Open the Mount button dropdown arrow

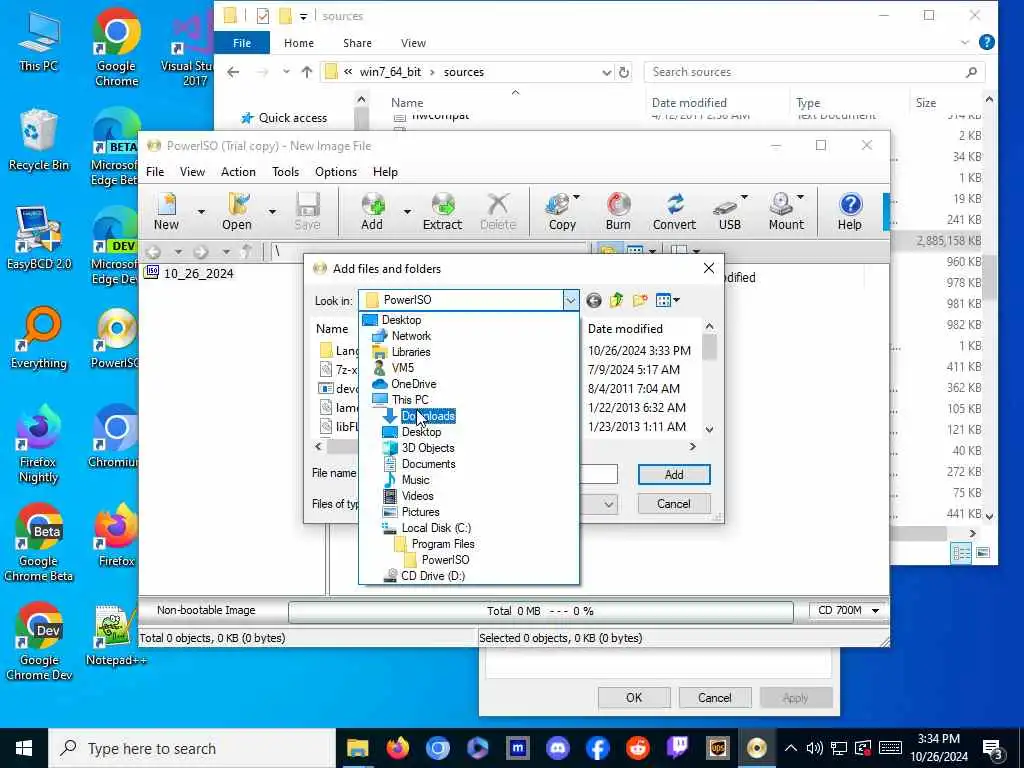click(x=800, y=197)
